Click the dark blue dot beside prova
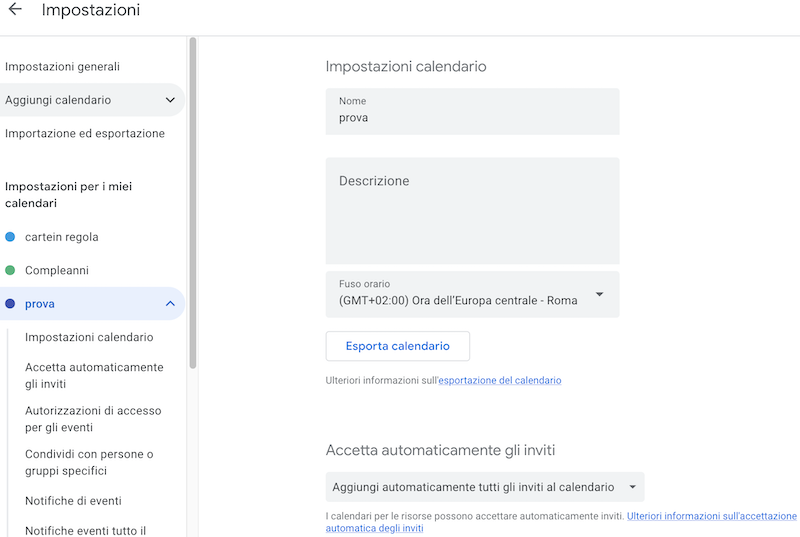 coord(10,303)
